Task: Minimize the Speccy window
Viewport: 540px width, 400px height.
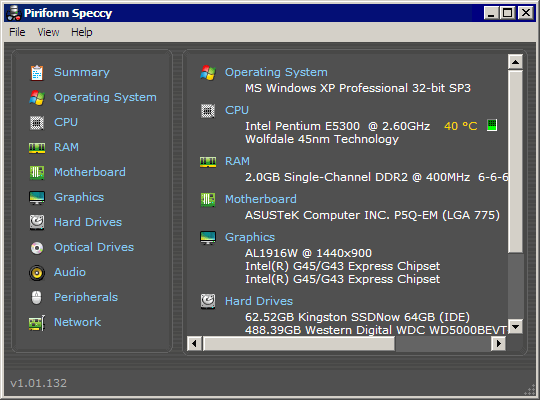Action: click(x=491, y=13)
